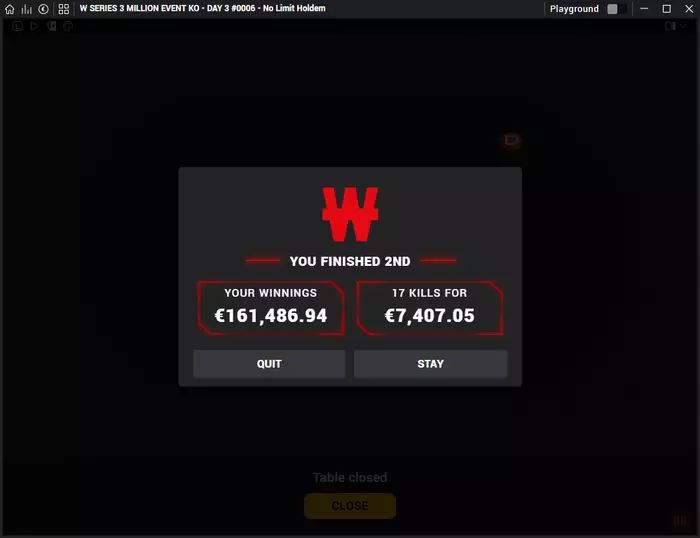
Task: Go to the lobby via home icon
Action: point(9,9)
